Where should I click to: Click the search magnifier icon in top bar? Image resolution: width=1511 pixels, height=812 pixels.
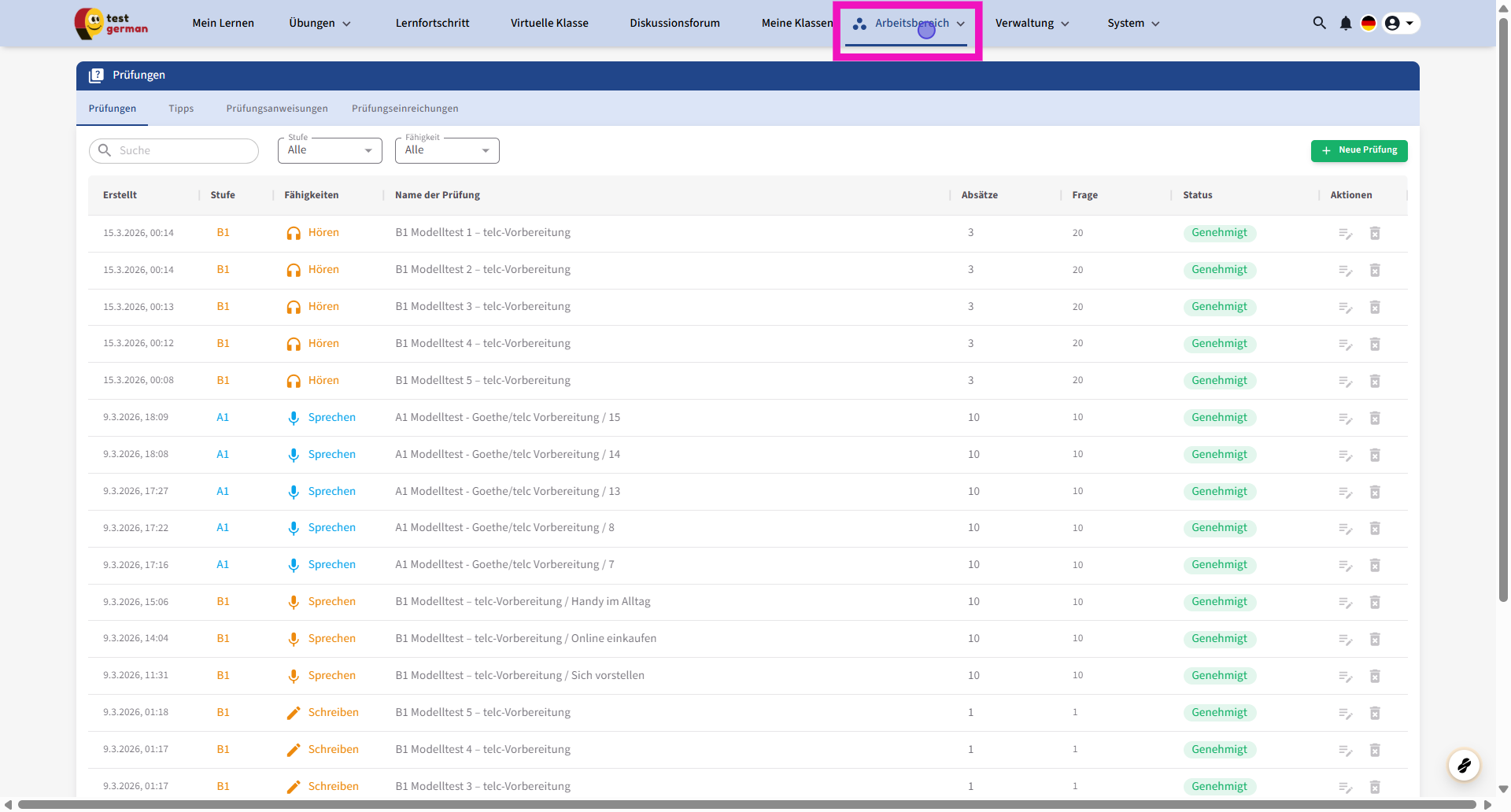click(x=1319, y=24)
